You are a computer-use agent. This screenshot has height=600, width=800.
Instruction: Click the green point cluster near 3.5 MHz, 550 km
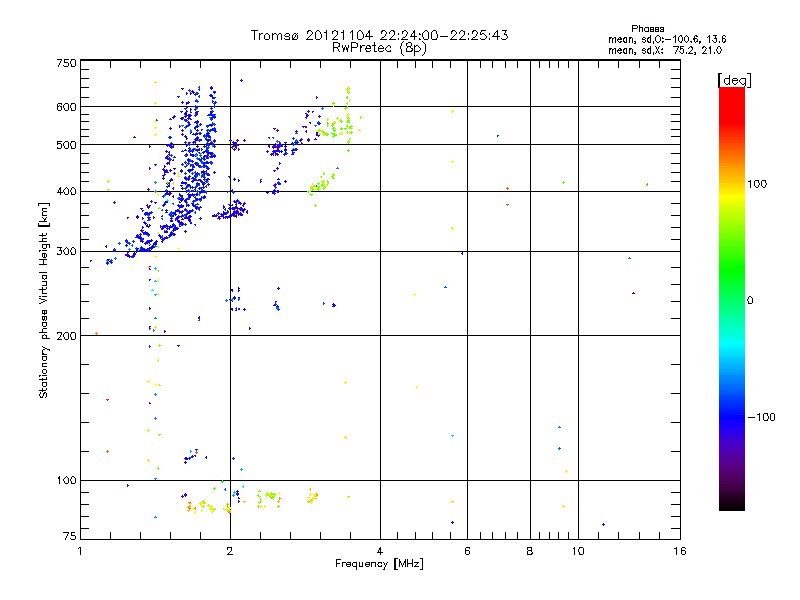click(337, 125)
